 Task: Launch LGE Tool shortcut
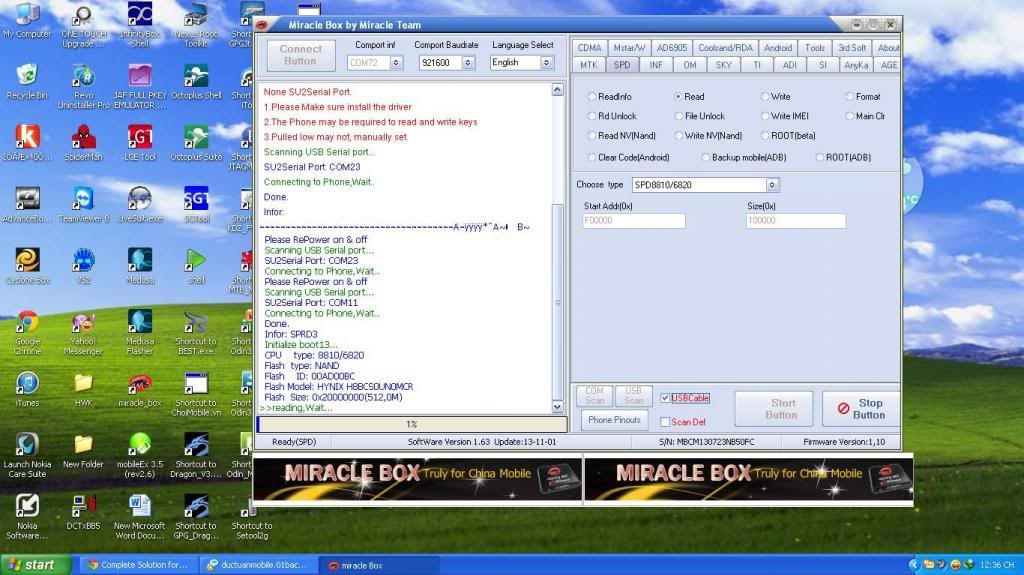pos(140,143)
